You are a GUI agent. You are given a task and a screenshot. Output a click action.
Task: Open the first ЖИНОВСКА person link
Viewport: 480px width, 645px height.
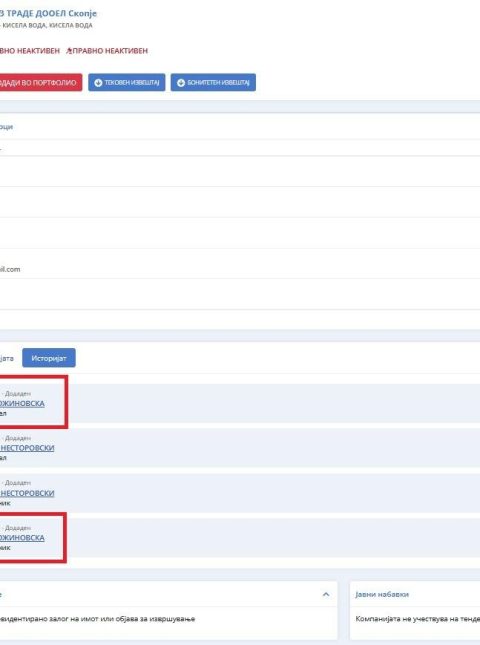click(22, 404)
